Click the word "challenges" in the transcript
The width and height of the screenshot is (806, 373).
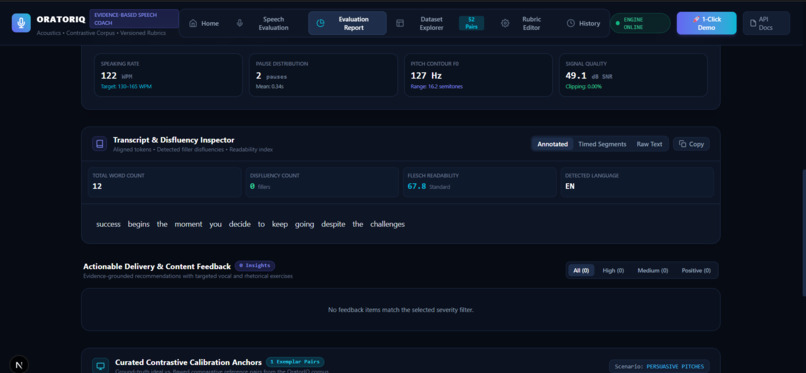click(x=388, y=225)
